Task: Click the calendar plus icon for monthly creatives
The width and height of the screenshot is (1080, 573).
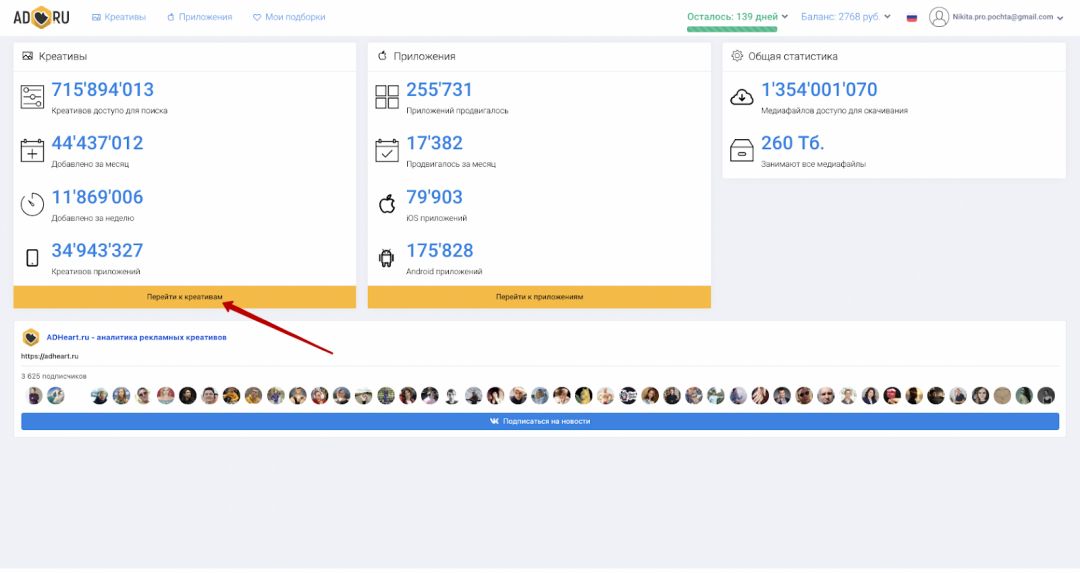Action: (32, 150)
